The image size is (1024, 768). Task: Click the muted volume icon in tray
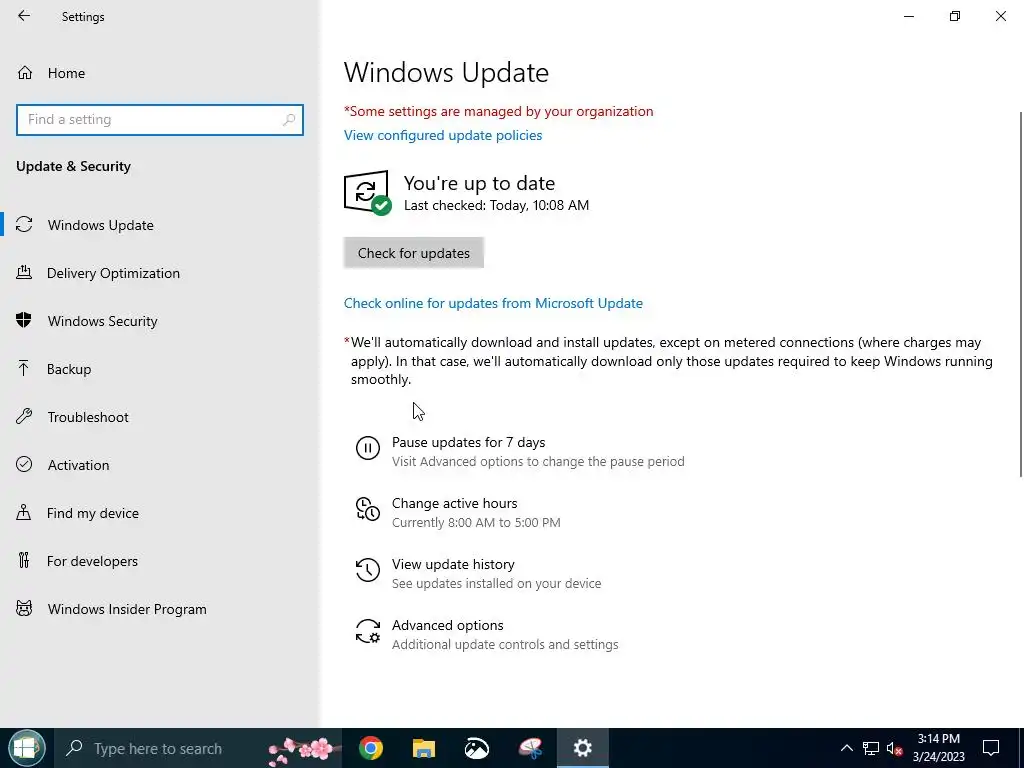pos(895,748)
